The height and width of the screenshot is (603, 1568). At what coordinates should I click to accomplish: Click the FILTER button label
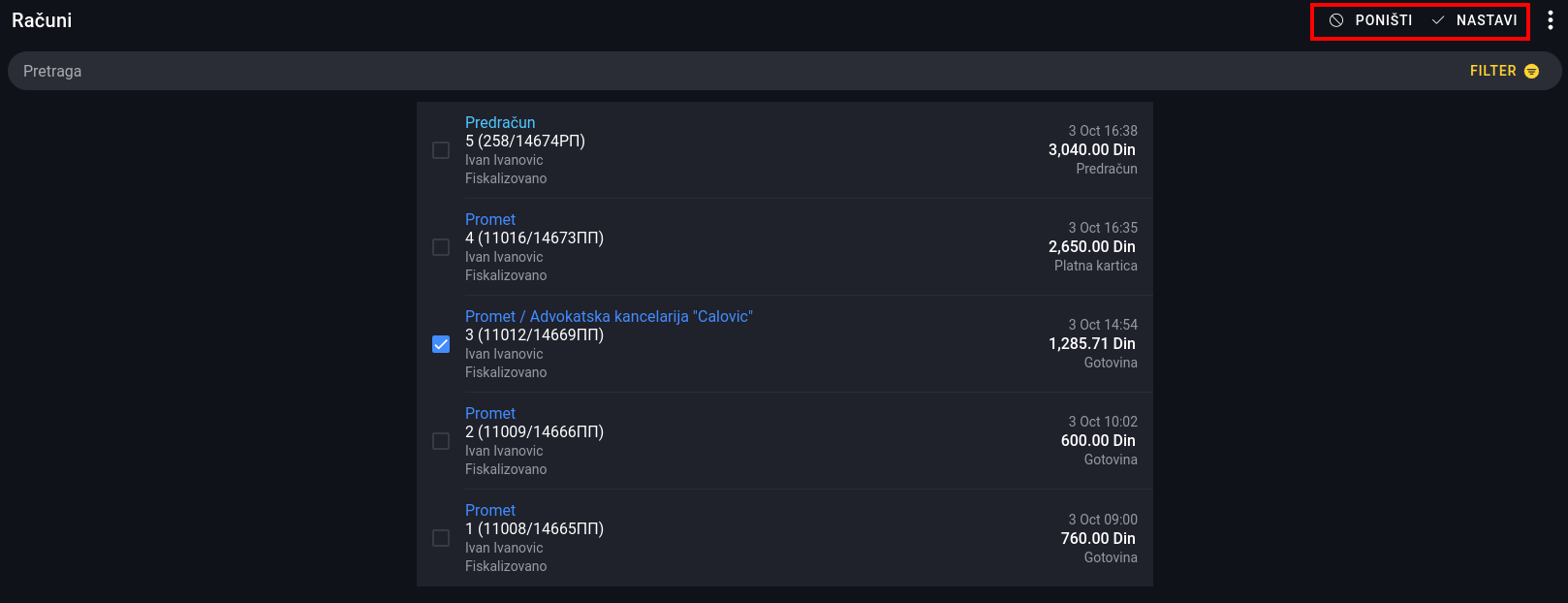coord(1492,71)
